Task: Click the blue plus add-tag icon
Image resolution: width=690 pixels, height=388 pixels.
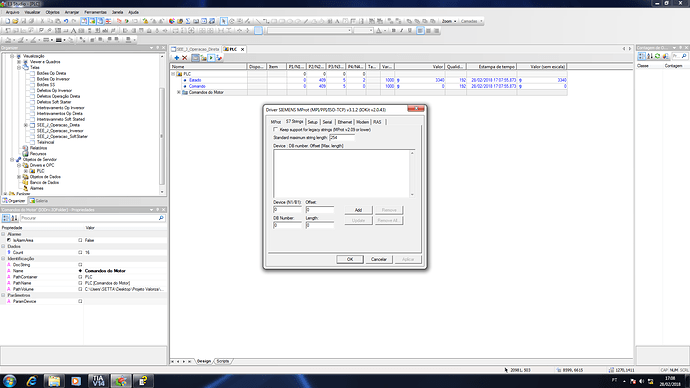Action: pos(176,58)
